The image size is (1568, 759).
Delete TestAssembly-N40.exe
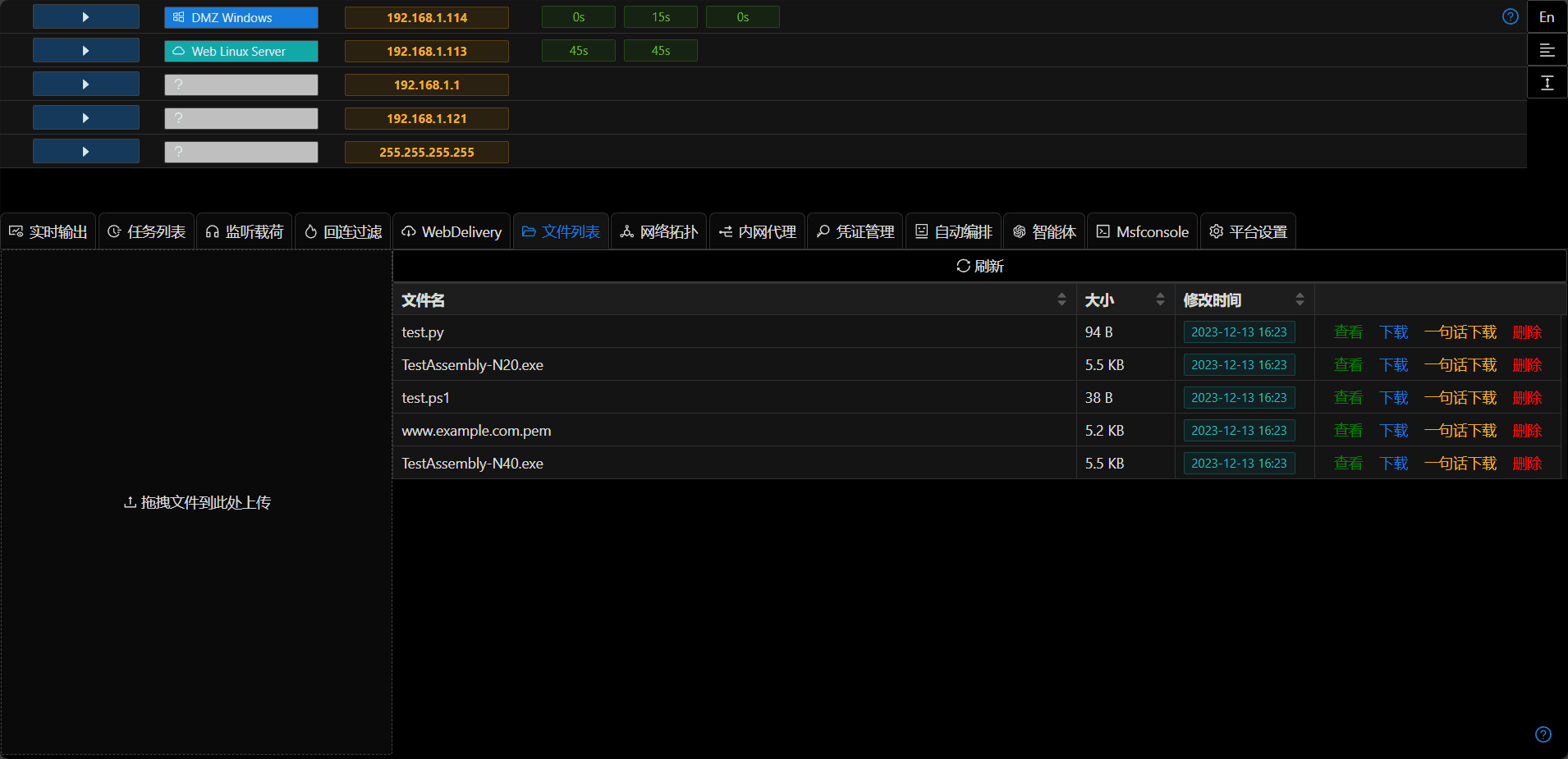click(1527, 463)
